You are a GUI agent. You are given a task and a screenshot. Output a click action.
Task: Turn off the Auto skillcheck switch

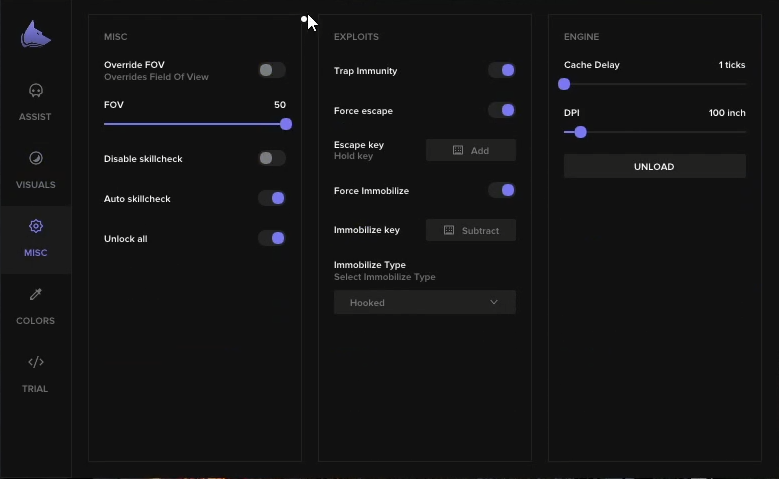click(x=272, y=198)
